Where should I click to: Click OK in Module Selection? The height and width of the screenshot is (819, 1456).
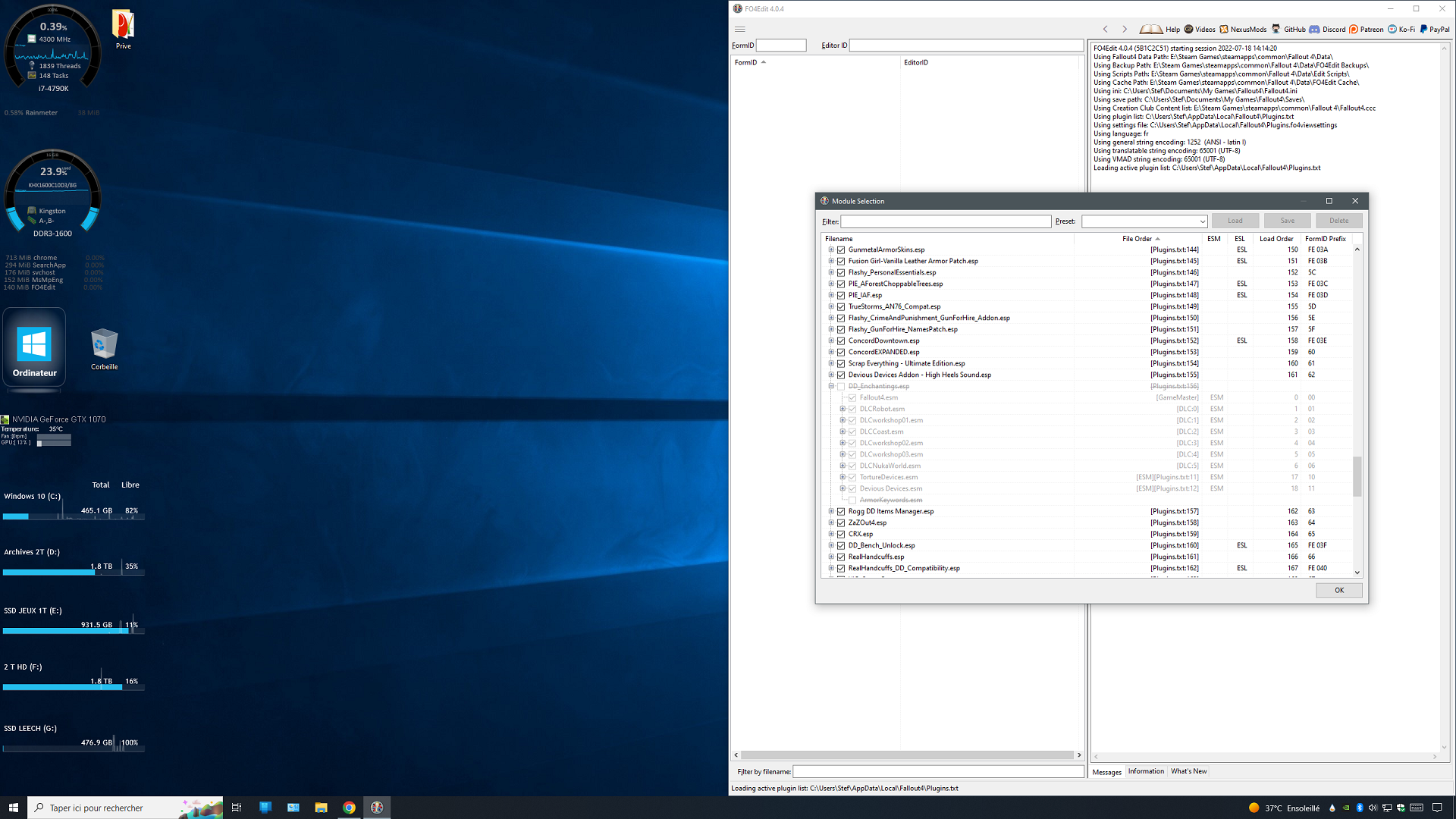click(1339, 590)
